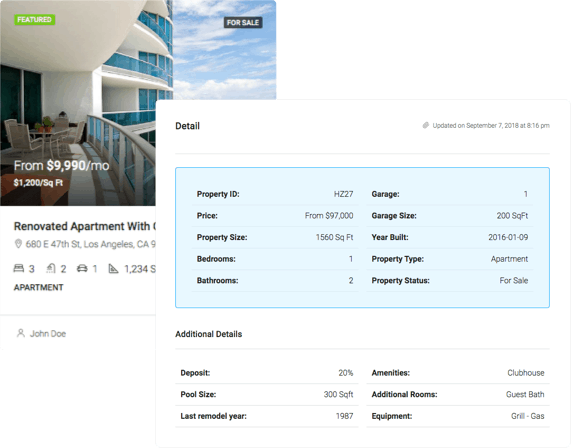The image size is (571, 448).
Task: Click the Amenities Clubhouse value
Action: 526,373
